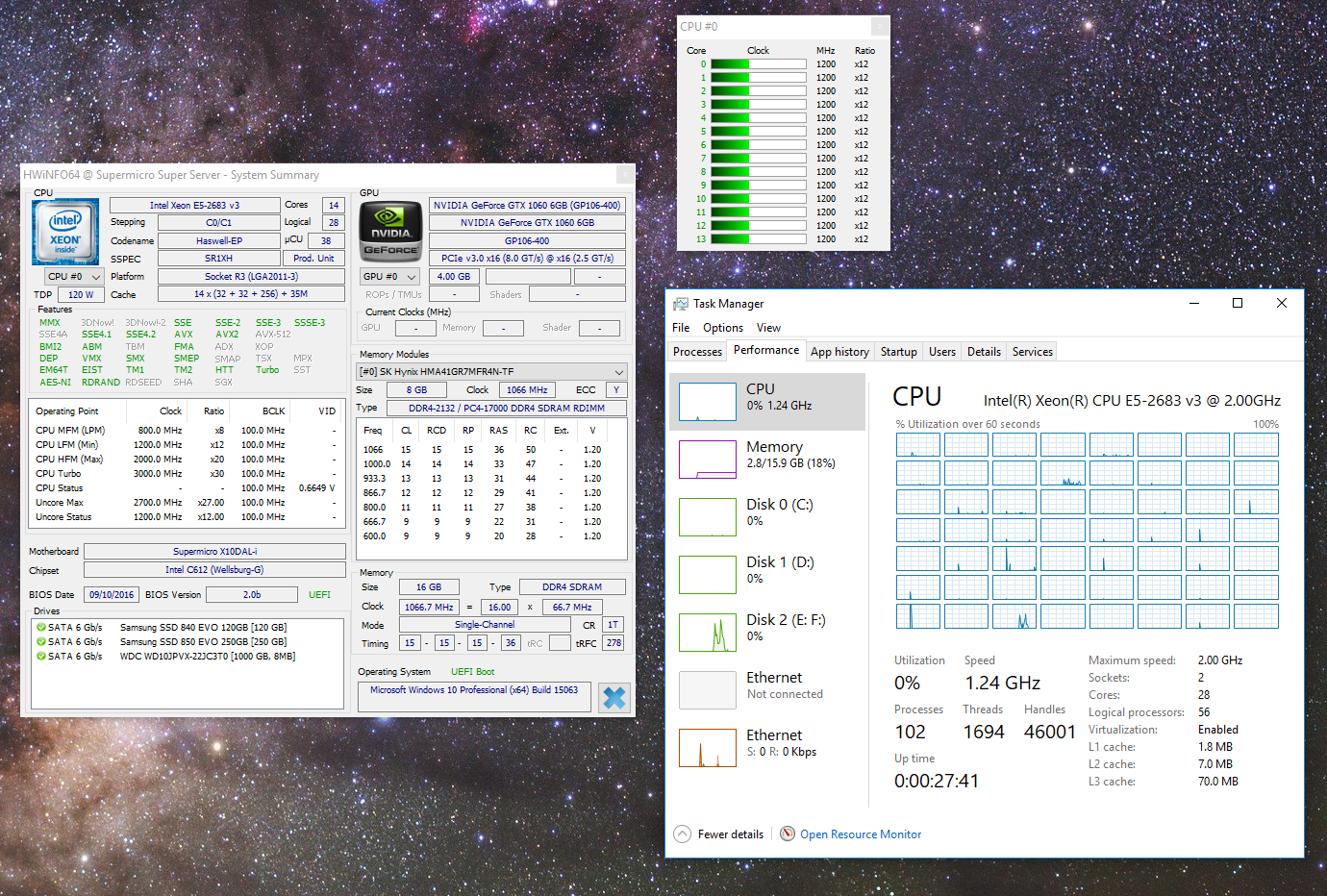
Task: Click HWiNFO64 System Summary title bar
Action: tap(327, 175)
